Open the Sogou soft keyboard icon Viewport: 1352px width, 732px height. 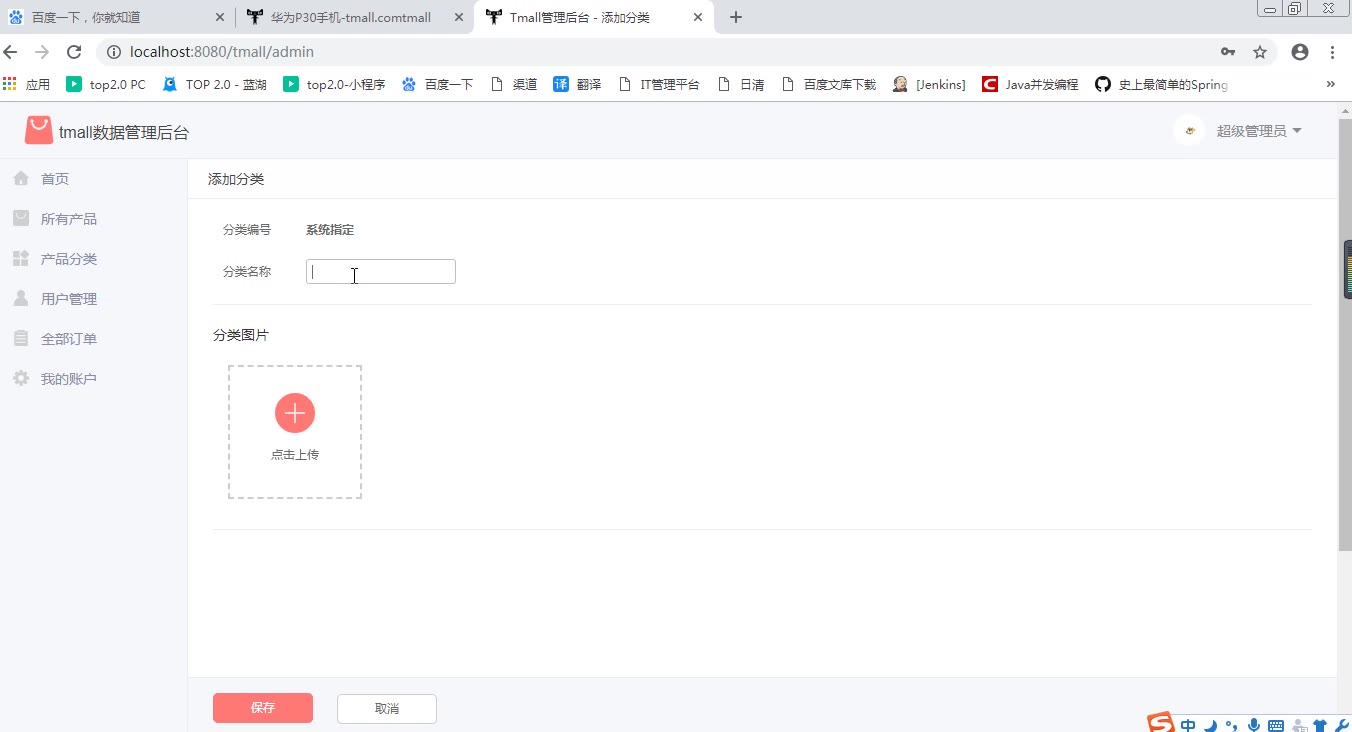pyautogui.click(x=1276, y=726)
